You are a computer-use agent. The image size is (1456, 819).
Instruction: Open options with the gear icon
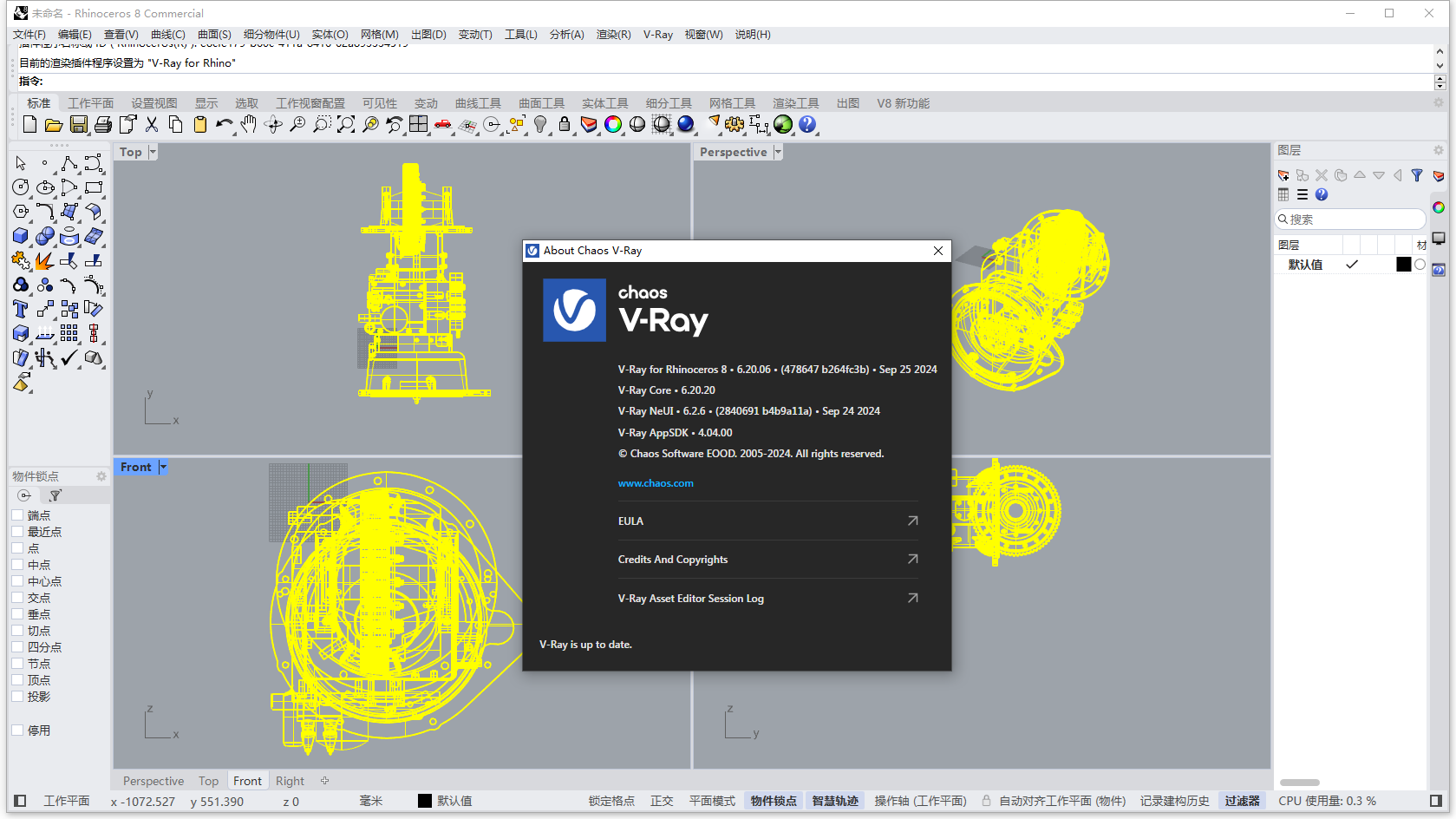[735, 124]
